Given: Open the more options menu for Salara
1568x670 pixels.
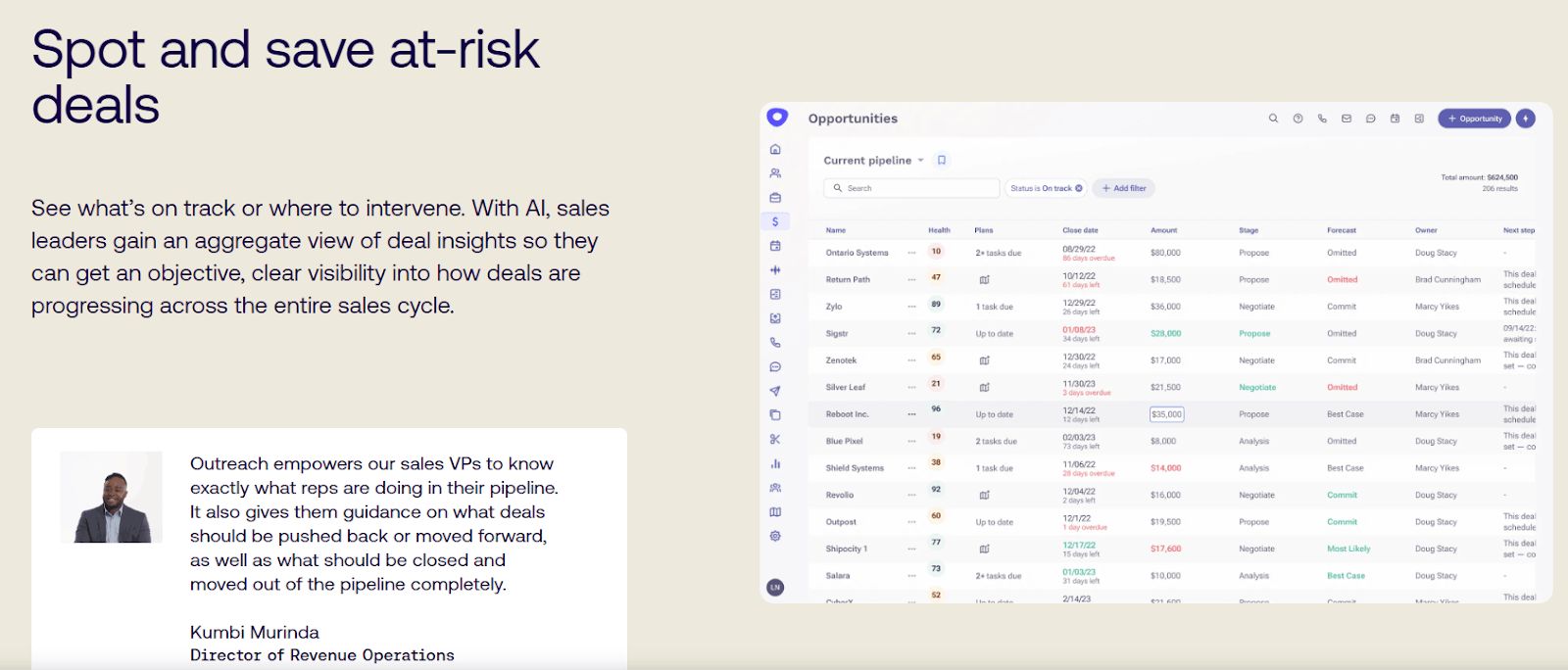Looking at the screenshot, I should (911, 576).
